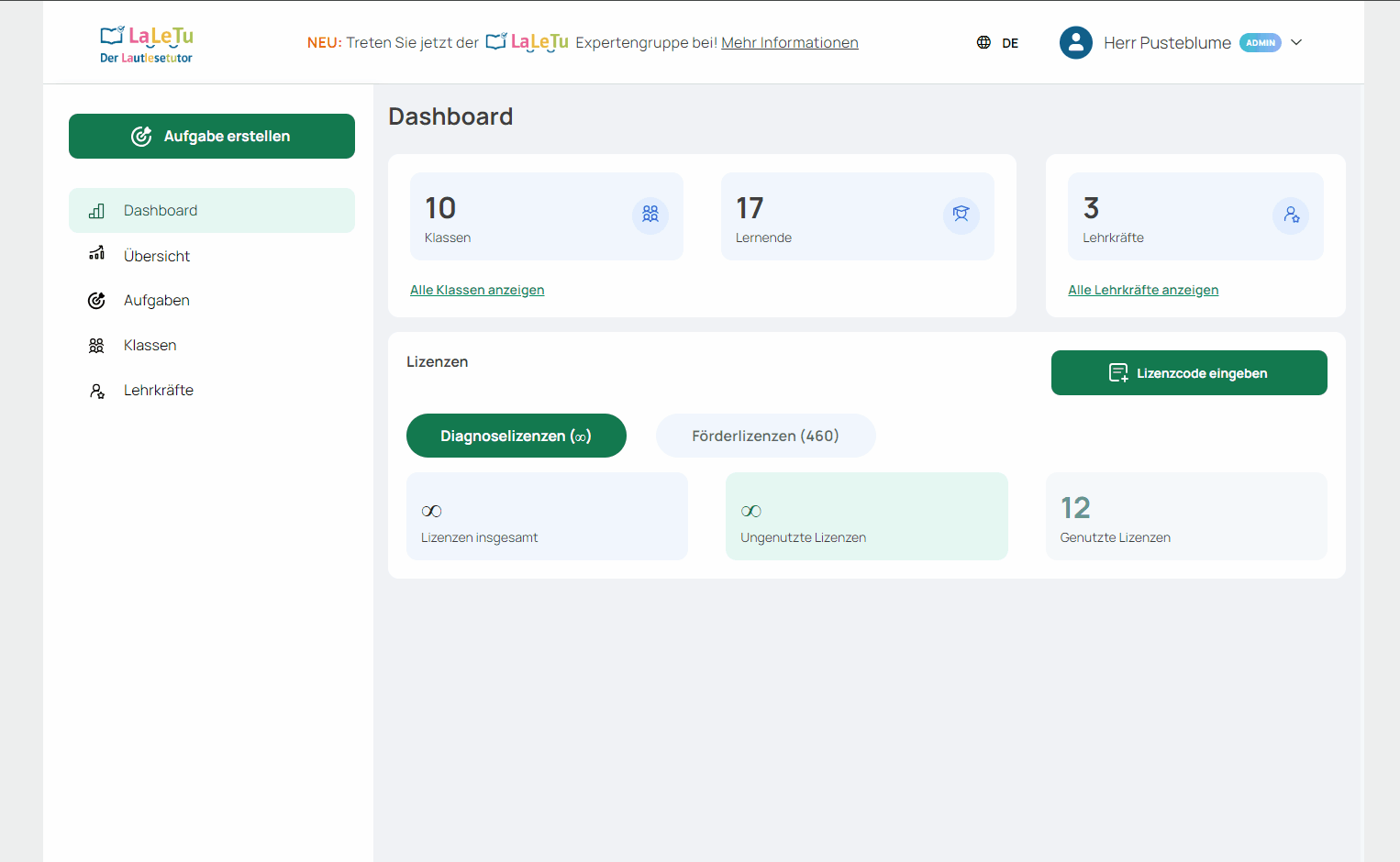Click the Genutzte Lizenzen label
Screen dimensions: 1400x862
[x=1116, y=537]
